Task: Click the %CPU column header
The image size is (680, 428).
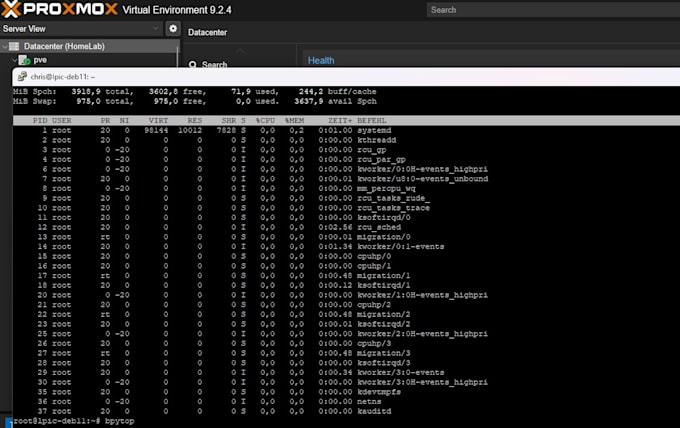Action: [x=265, y=121]
